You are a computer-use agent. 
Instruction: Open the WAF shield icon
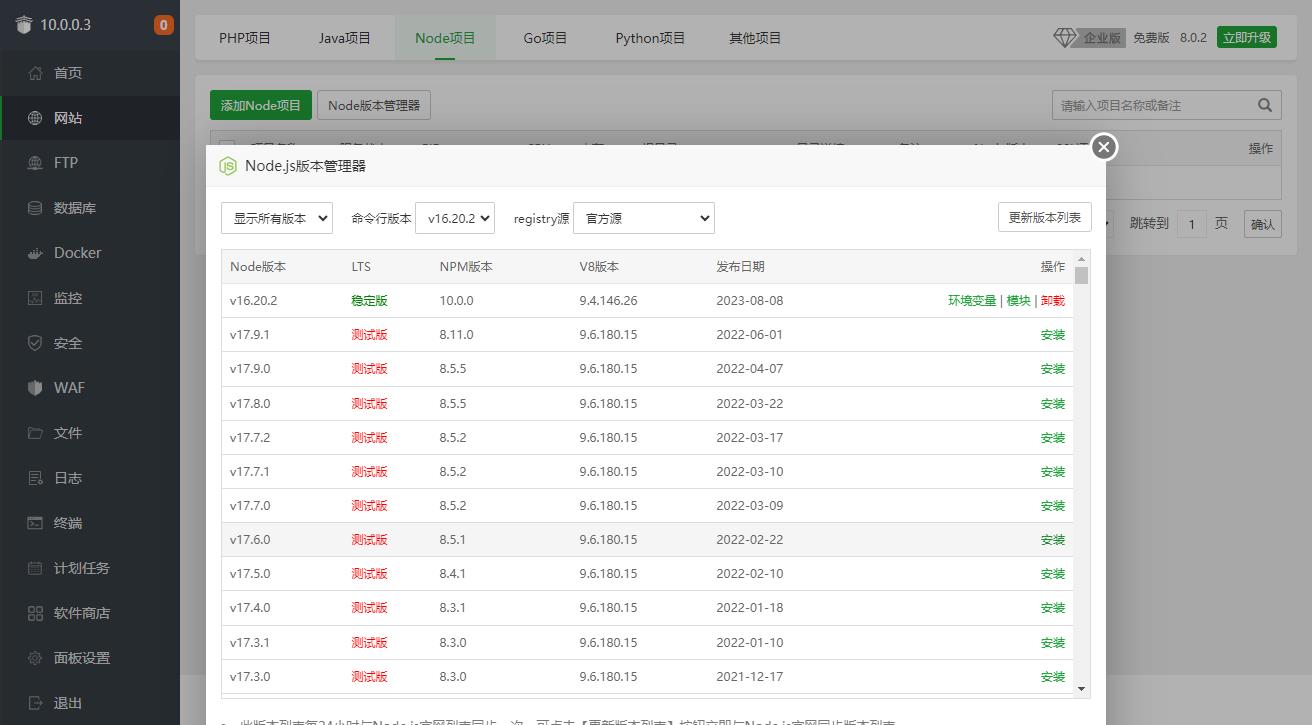point(36,388)
